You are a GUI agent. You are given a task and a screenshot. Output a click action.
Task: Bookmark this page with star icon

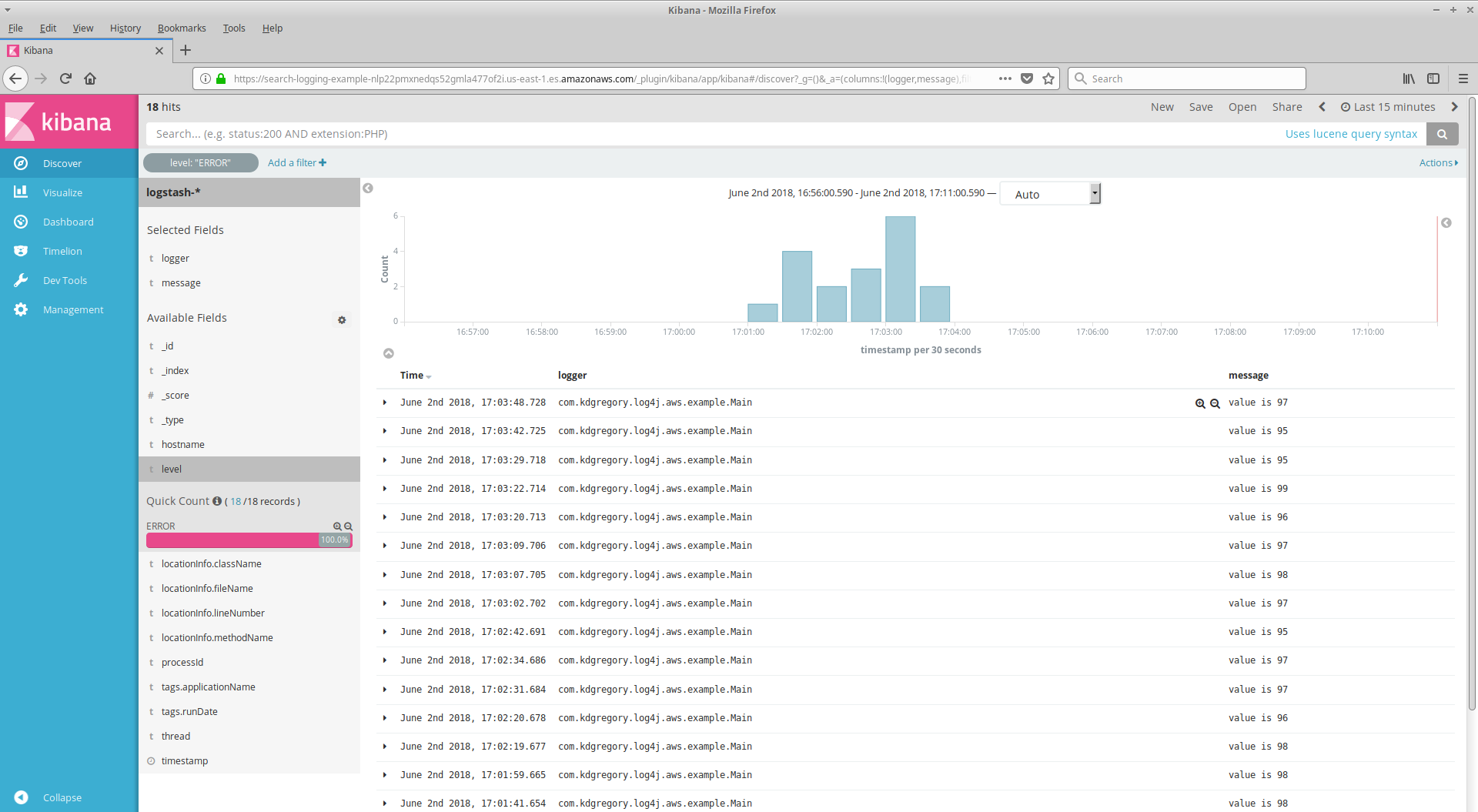(1048, 79)
